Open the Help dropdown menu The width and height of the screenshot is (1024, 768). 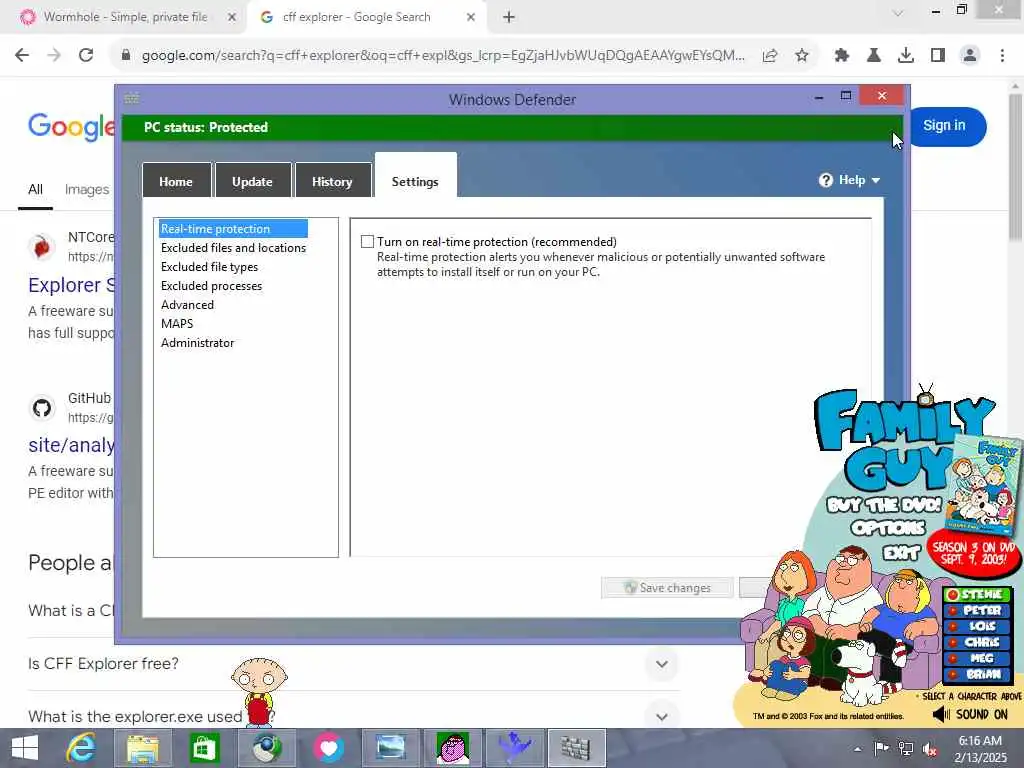[x=850, y=180]
